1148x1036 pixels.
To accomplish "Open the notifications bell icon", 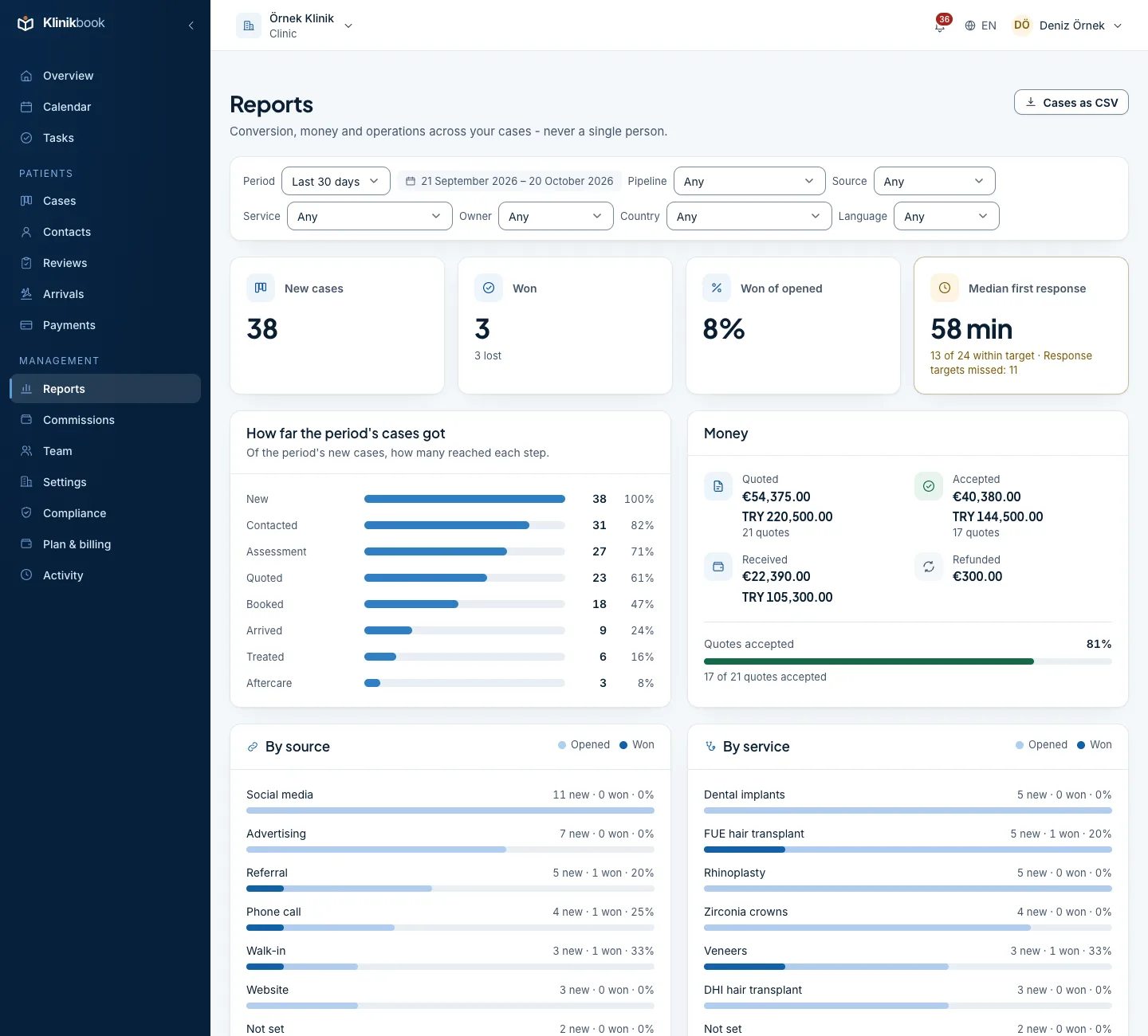I will (x=940, y=26).
